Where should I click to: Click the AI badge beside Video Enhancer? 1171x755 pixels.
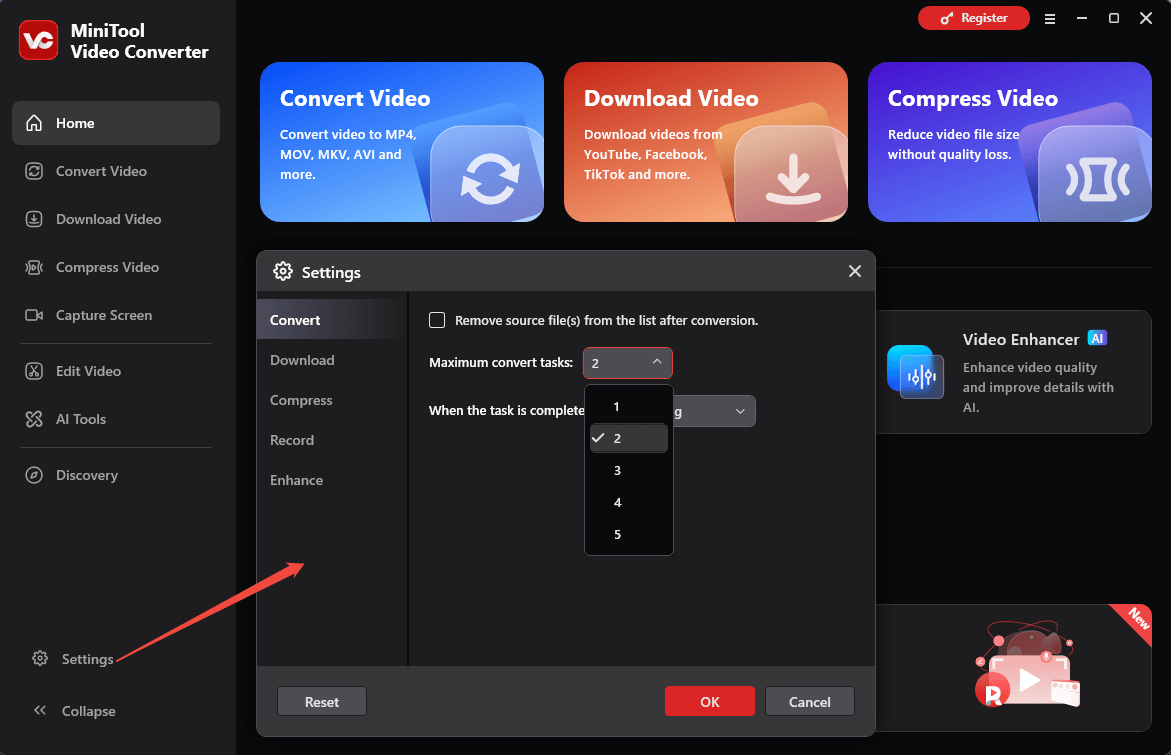click(1097, 338)
